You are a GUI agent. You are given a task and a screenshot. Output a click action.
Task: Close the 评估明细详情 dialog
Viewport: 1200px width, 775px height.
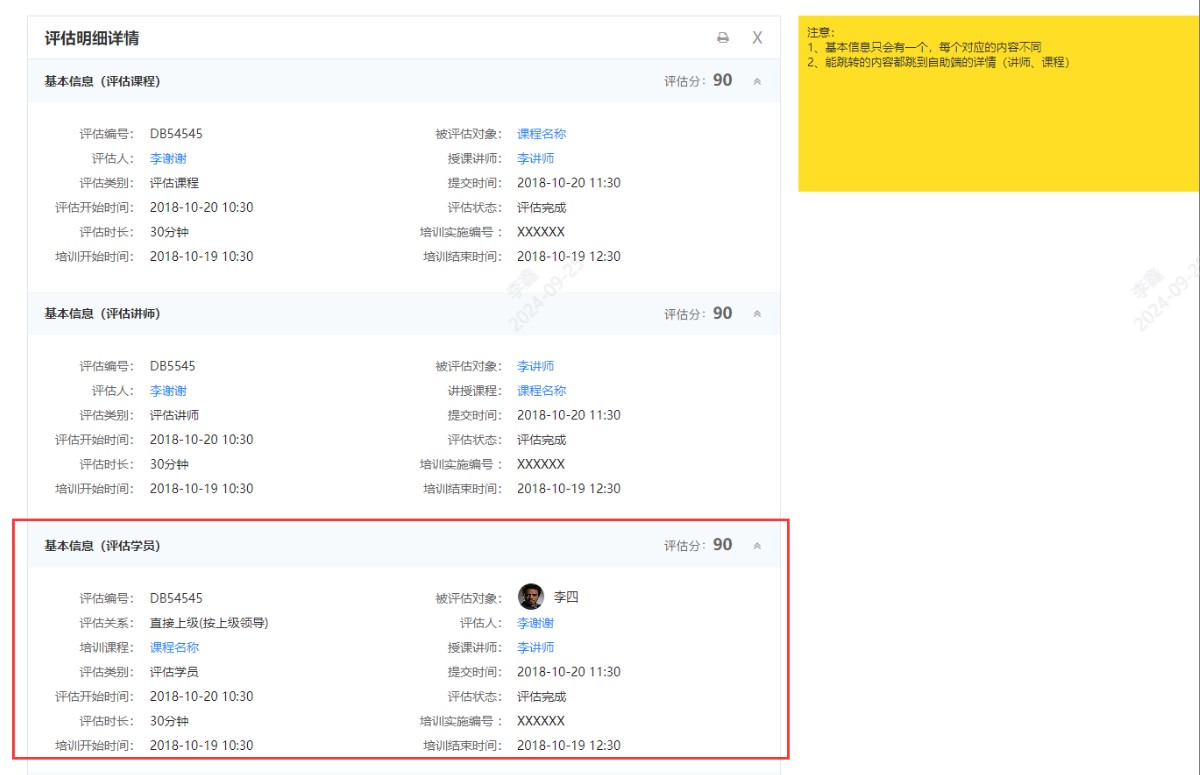point(757,37)
